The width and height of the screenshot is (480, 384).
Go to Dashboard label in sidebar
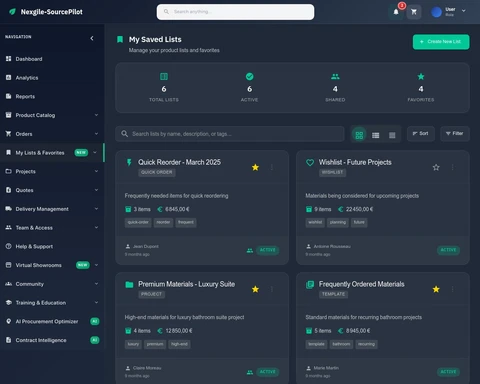(x=29, y=59)
